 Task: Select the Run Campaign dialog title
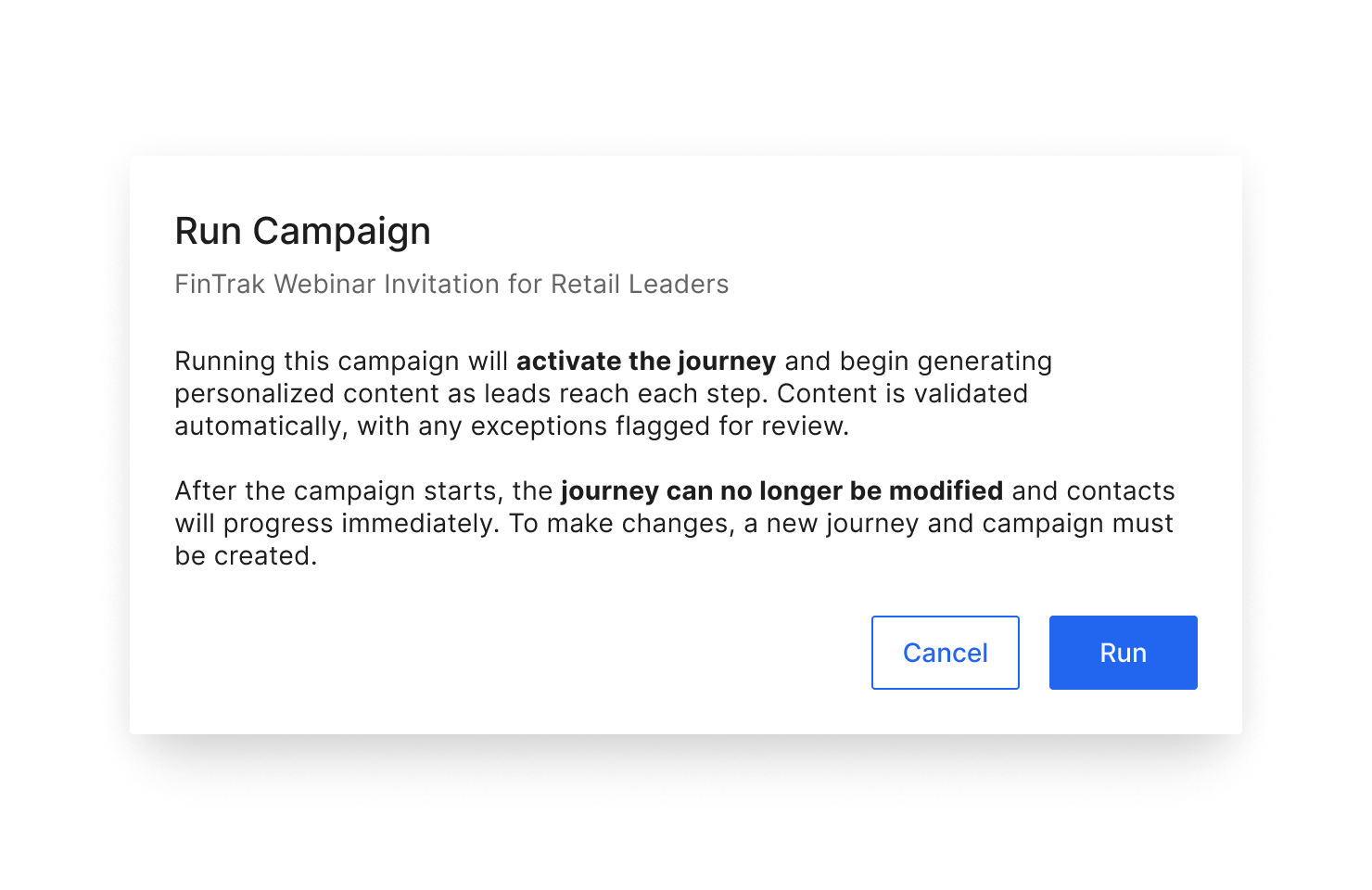coord(302,231)
